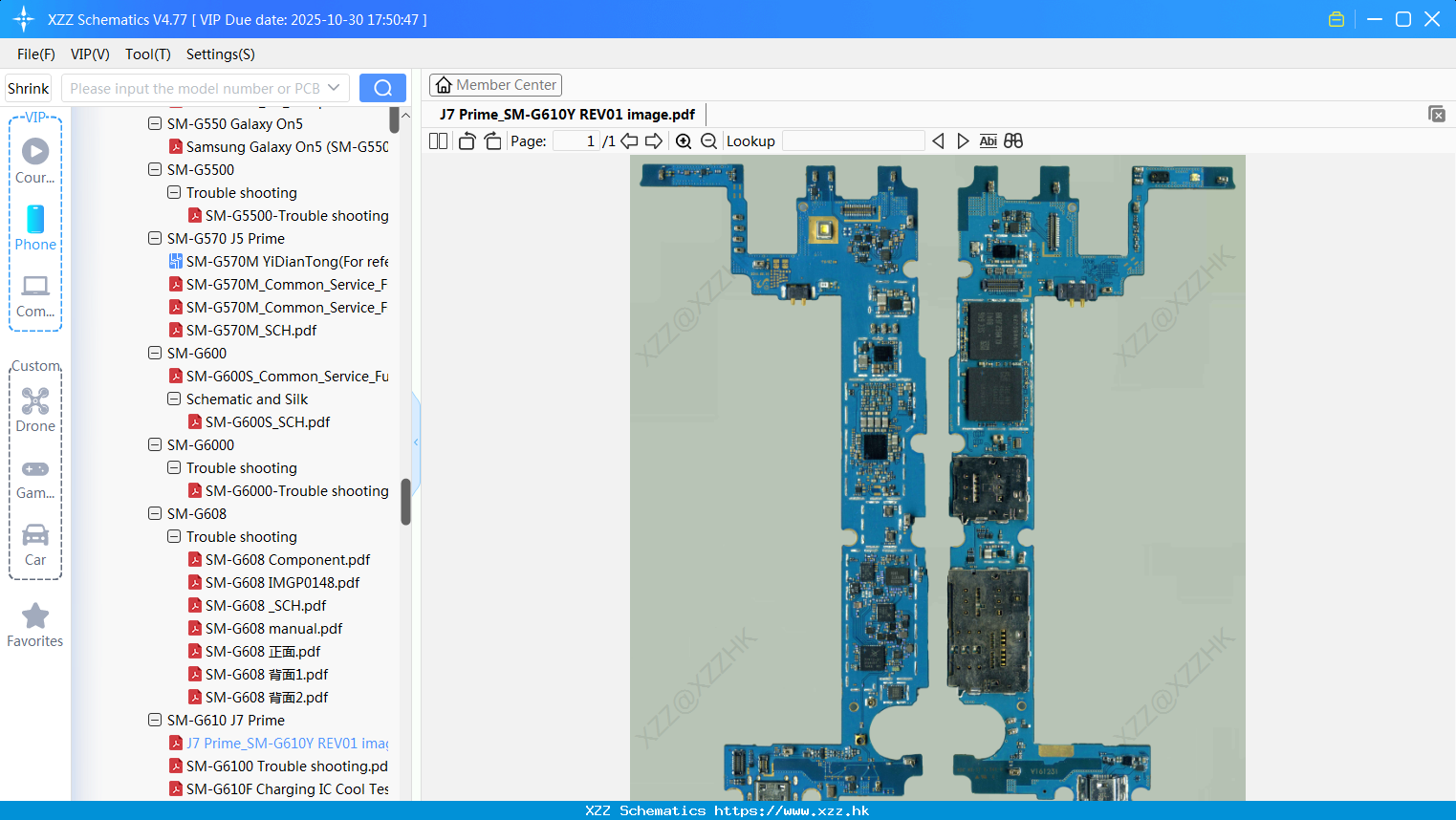1456x820 pixels.
Task: Click the yellow VIP bag icon
Action: 1336,19
